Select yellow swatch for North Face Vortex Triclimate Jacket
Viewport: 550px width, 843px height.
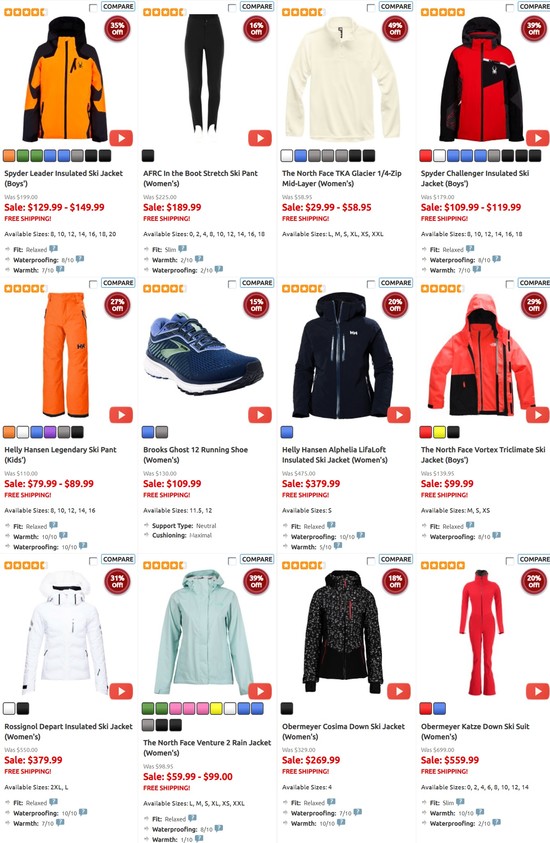pos(439,432)
